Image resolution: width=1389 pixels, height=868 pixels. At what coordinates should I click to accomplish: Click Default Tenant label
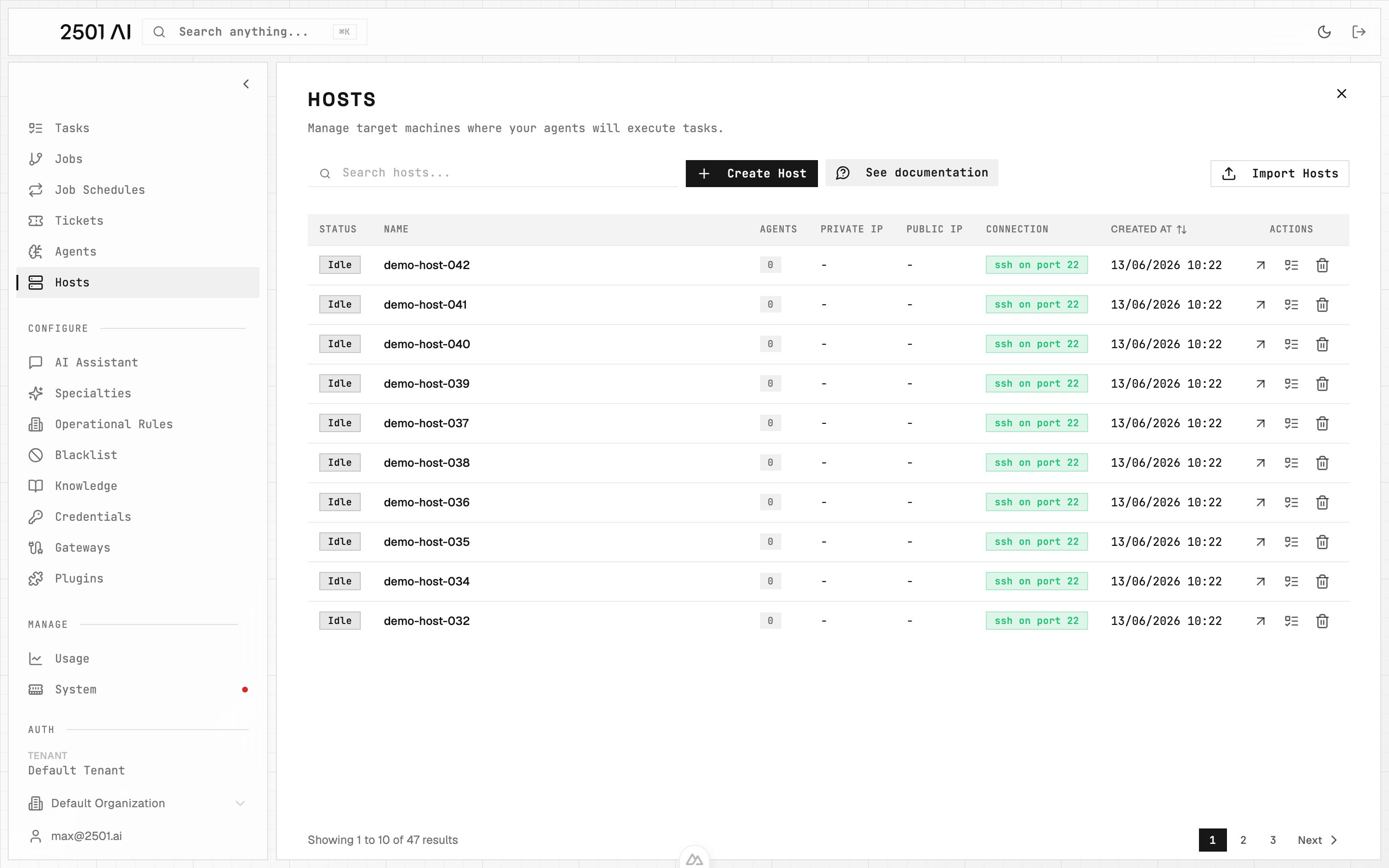pyautogui.click(x=76, y=771)
